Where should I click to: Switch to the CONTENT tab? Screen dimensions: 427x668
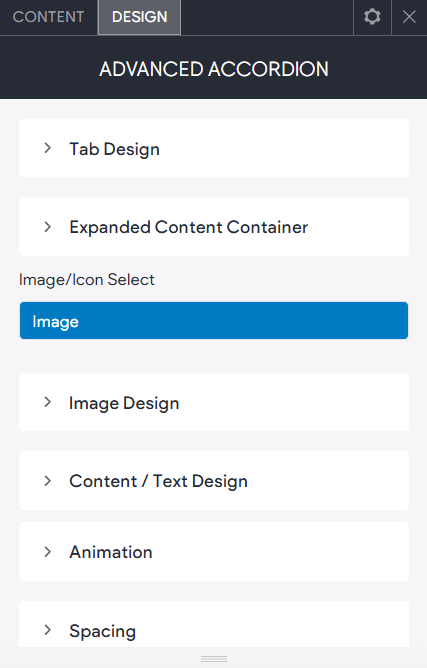(x=49, y=17)
